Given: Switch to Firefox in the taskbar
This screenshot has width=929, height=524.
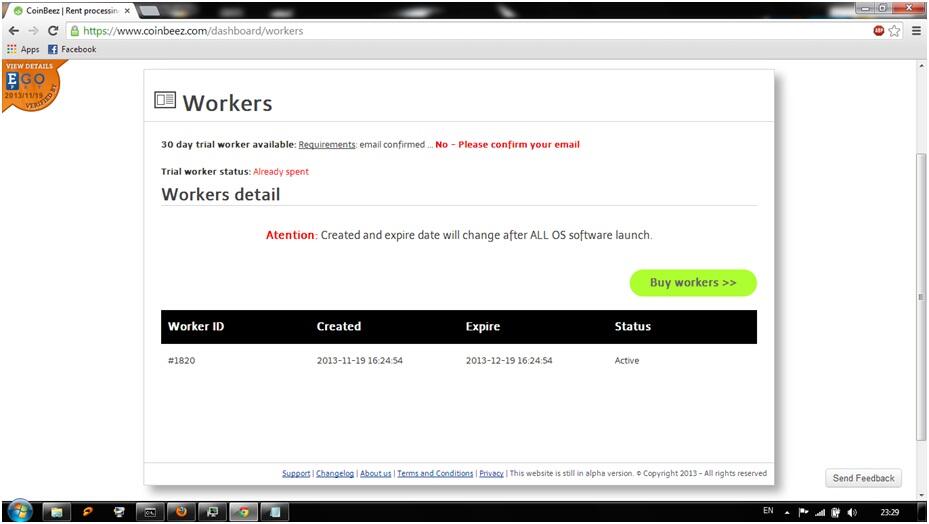Looking at the screenshot, I should click(182, 512).
